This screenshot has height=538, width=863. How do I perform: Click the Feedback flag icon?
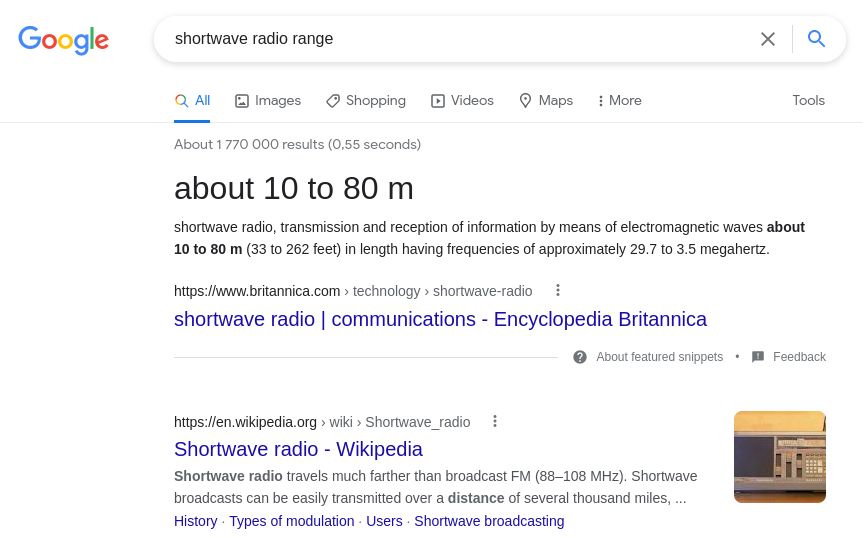[758, 357]
